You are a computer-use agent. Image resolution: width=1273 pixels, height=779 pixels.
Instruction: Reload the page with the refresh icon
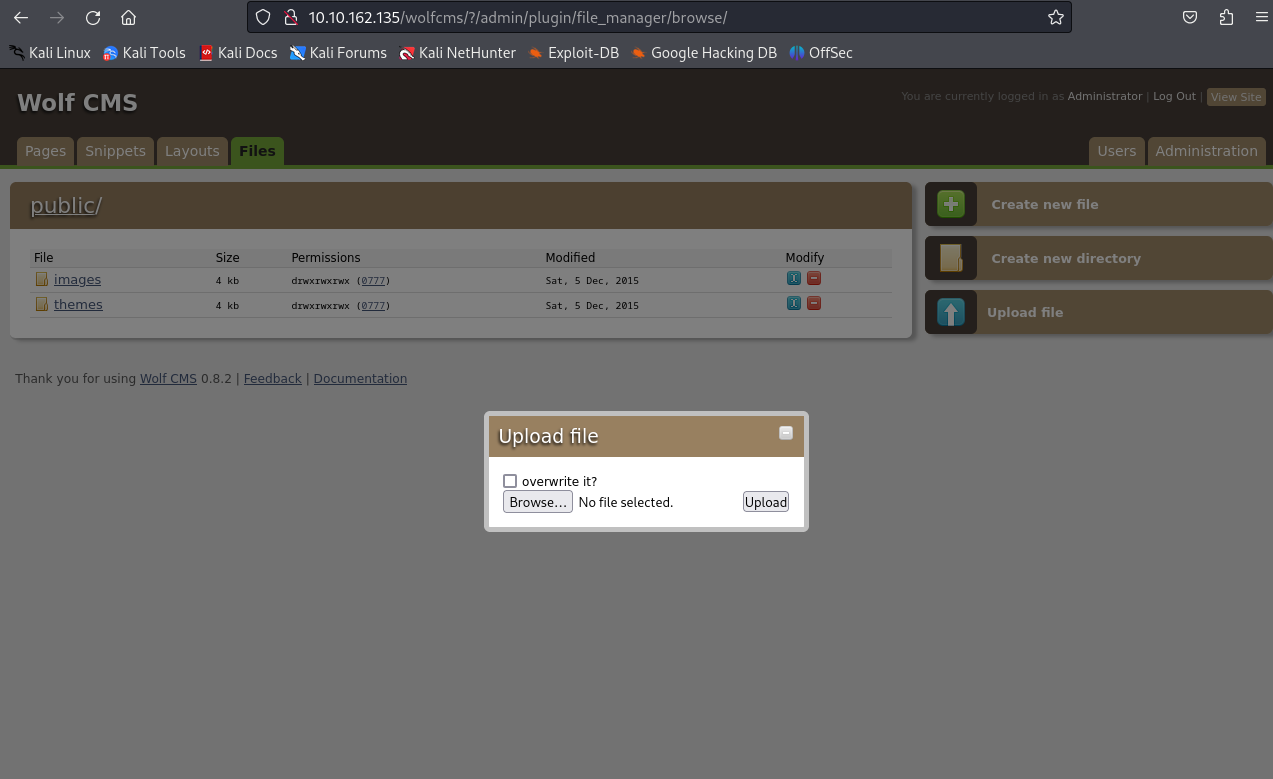pyautogui.click(x=92, y=17)
